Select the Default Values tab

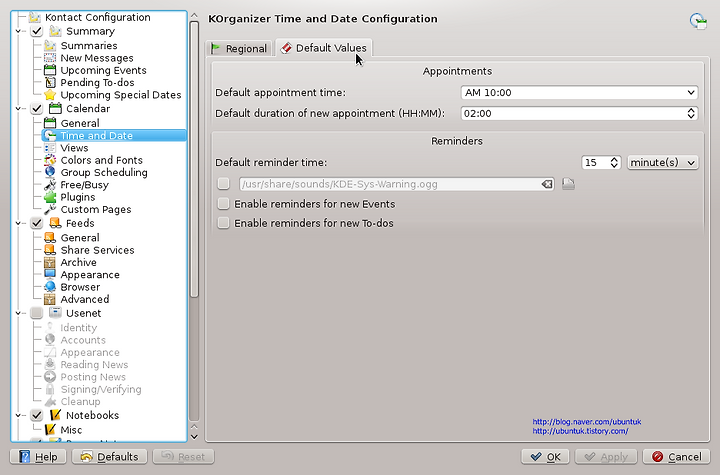[x=324, y=48]
